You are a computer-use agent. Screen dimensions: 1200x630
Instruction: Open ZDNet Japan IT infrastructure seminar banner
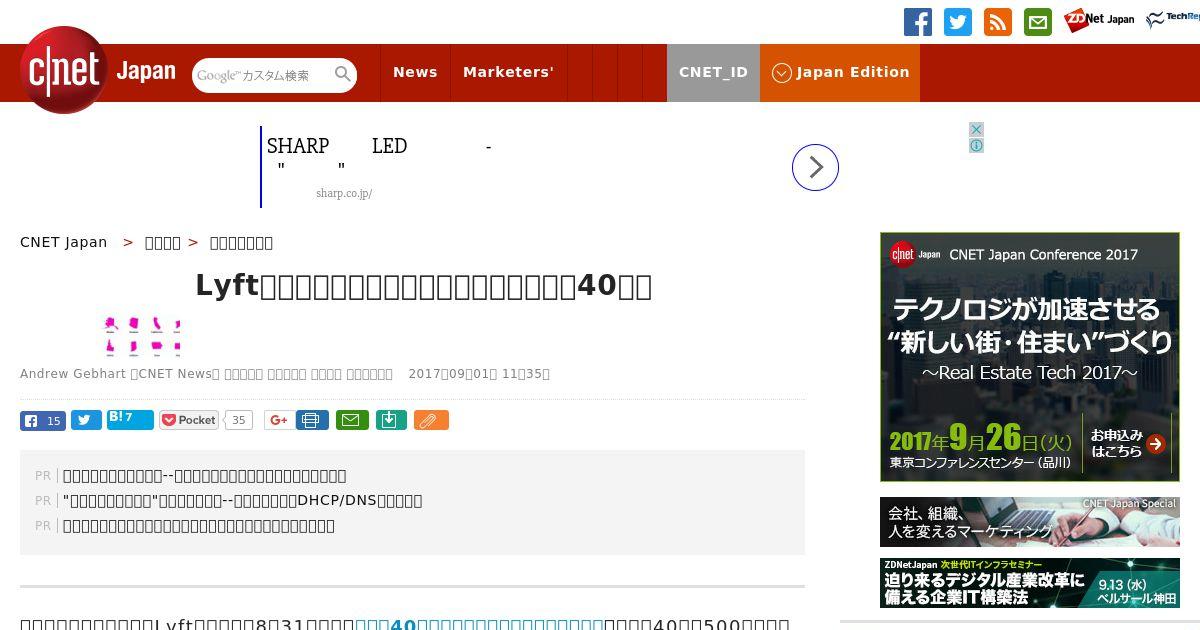[x=1030, y=583]
